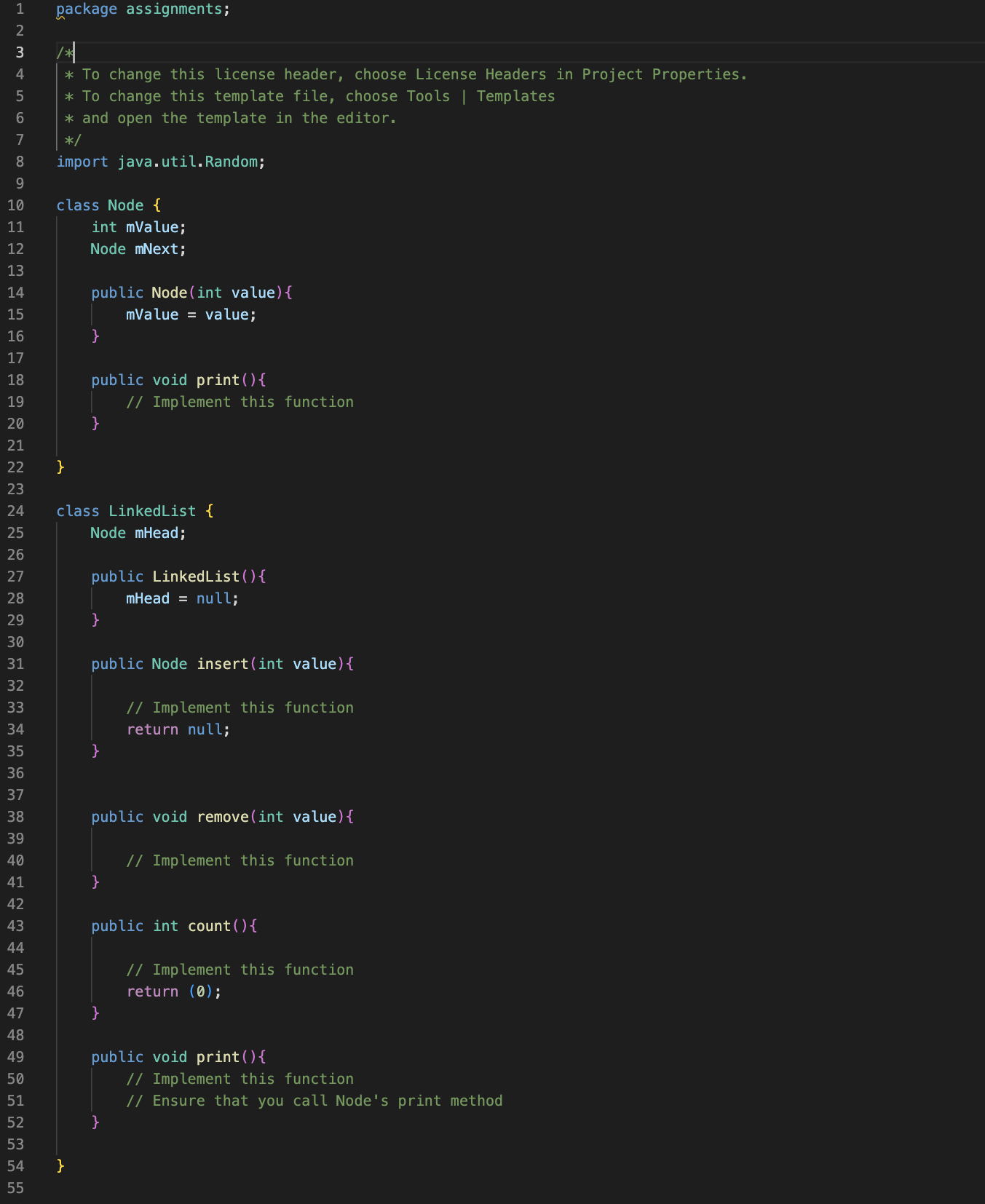Click the license header comment on line 4
Screen dimensions: 985x1204
(x=406, y=74)
